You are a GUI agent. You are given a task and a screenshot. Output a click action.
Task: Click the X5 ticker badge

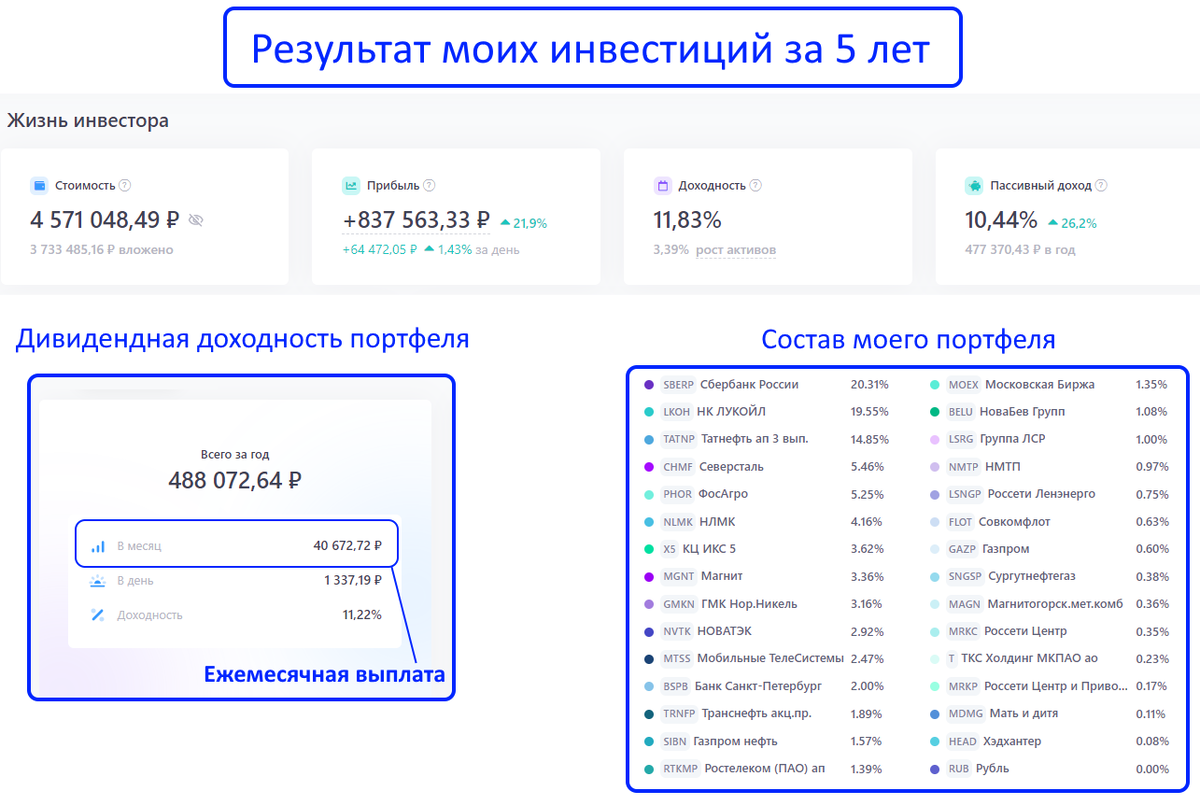(x=670, y=549)
